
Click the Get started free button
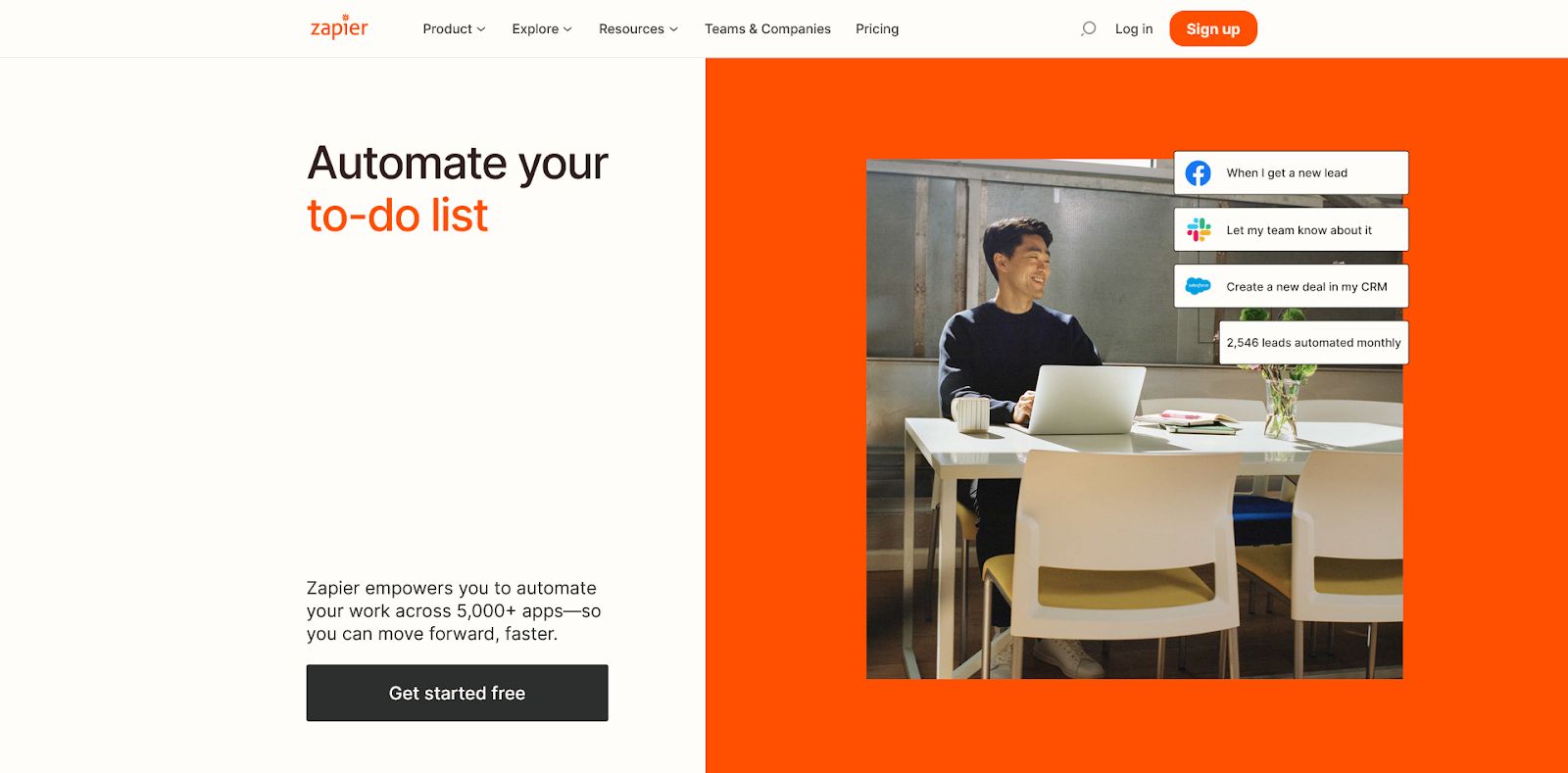click(x=457, y=693)
